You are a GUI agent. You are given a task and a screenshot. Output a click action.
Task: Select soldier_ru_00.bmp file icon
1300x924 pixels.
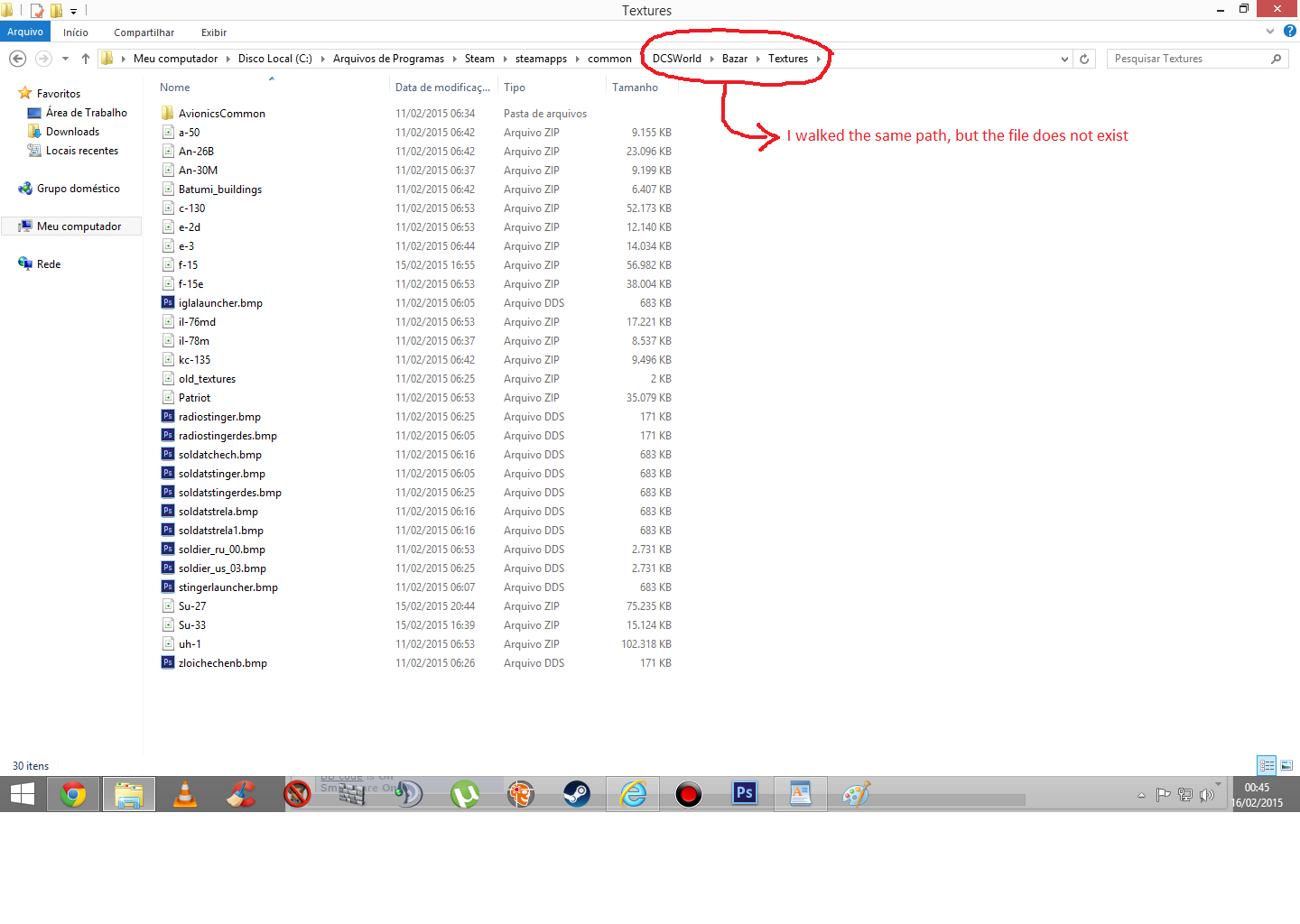click(168, 549)
